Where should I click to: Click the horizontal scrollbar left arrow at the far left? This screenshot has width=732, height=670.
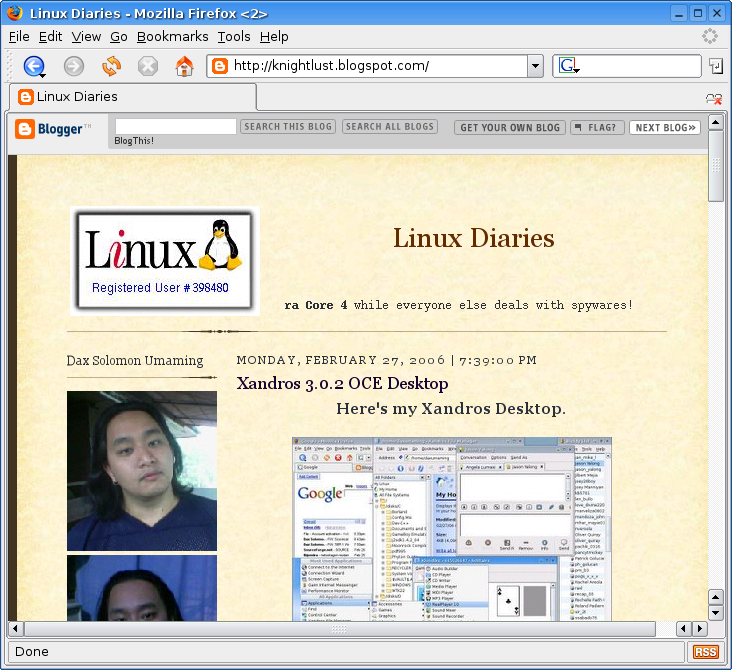pyautogui.click(x=15, y=628)
